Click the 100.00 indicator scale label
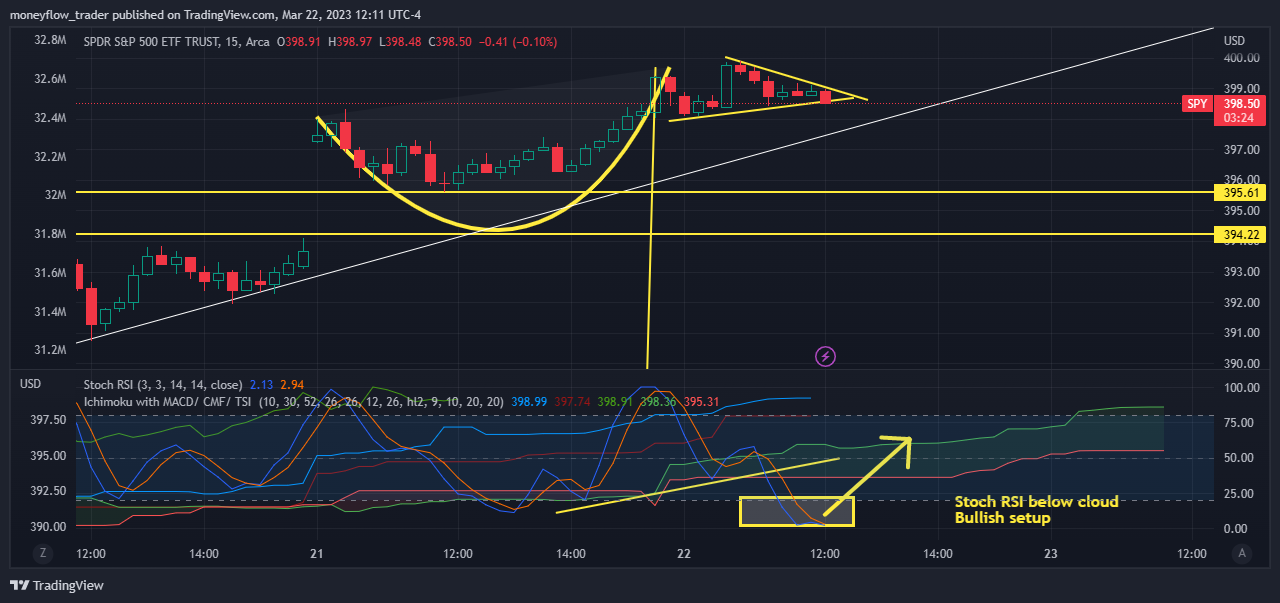The image size is (1280, 603). 1241,388
